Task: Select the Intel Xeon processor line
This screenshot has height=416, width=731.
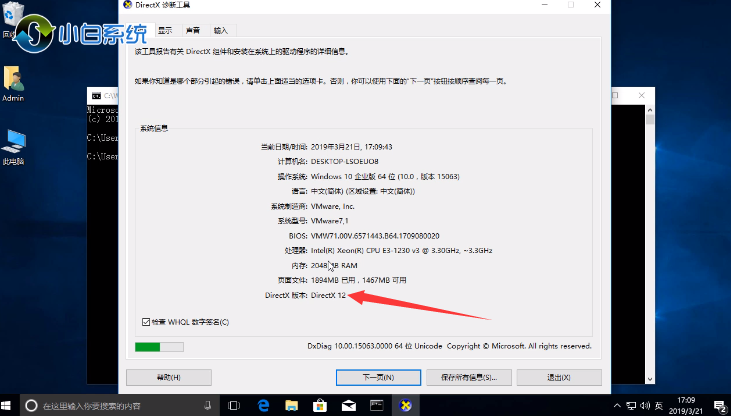Action: coord(401,250)
